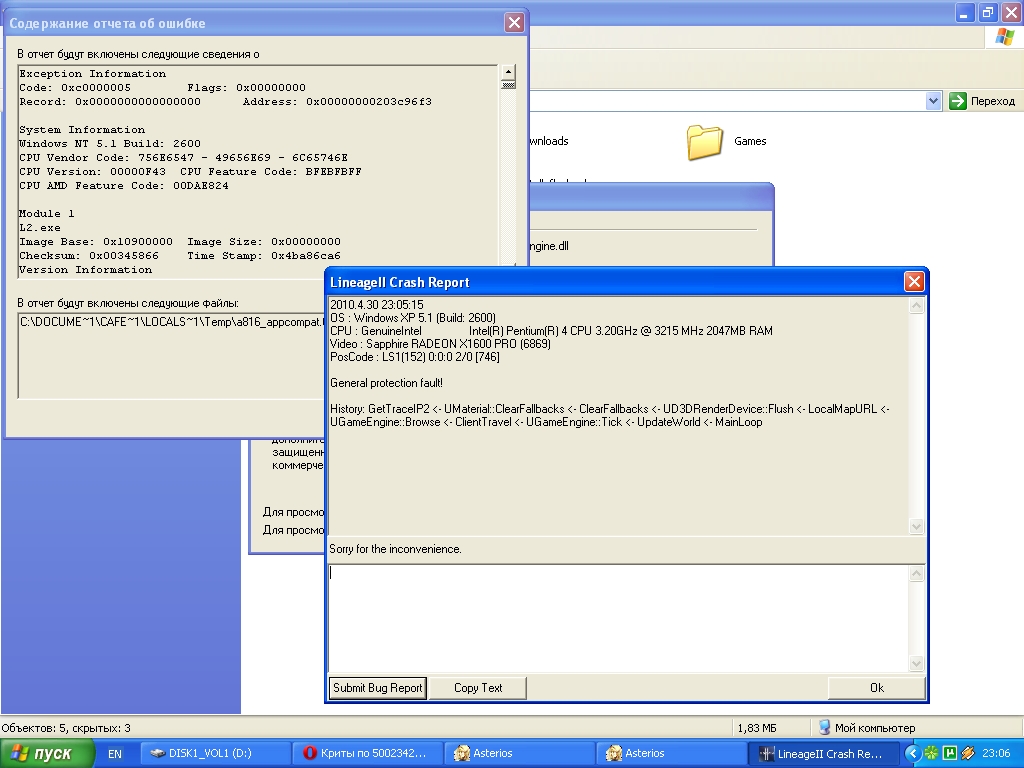1024x768 pixels.
Task: Close the LineageII Crash Report window
Action: [x=914, y=281]
